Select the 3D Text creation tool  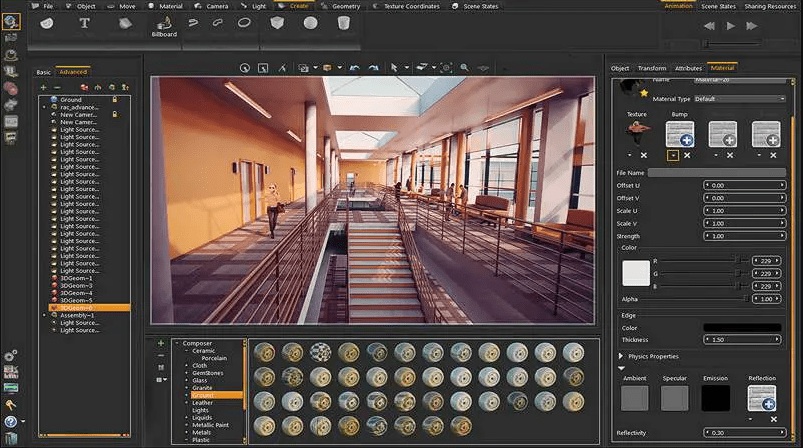[x=84, y=23]
